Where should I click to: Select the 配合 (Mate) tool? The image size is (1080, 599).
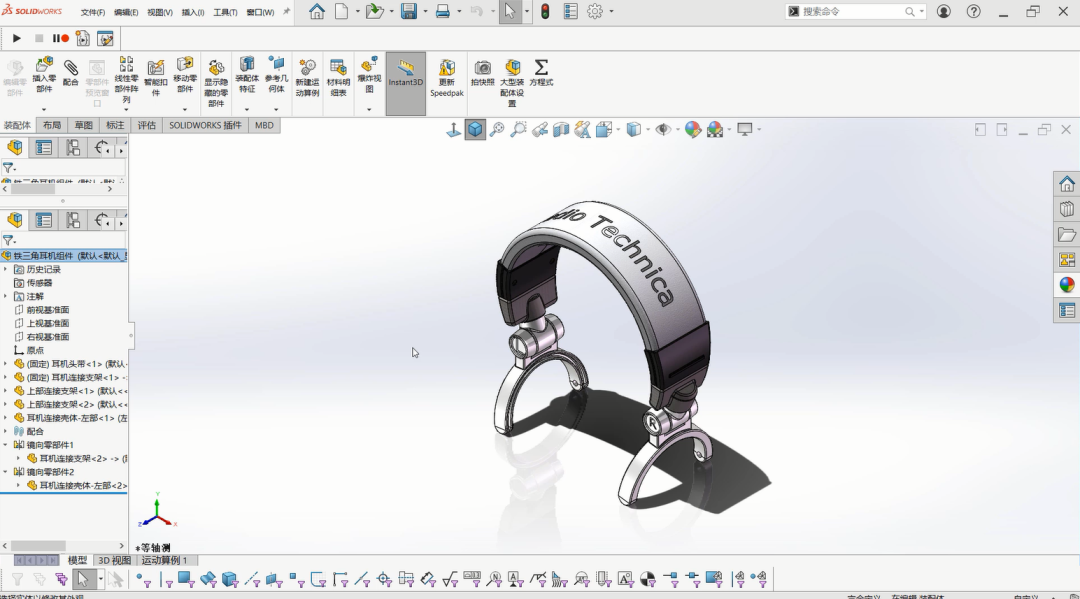(70, 75)
